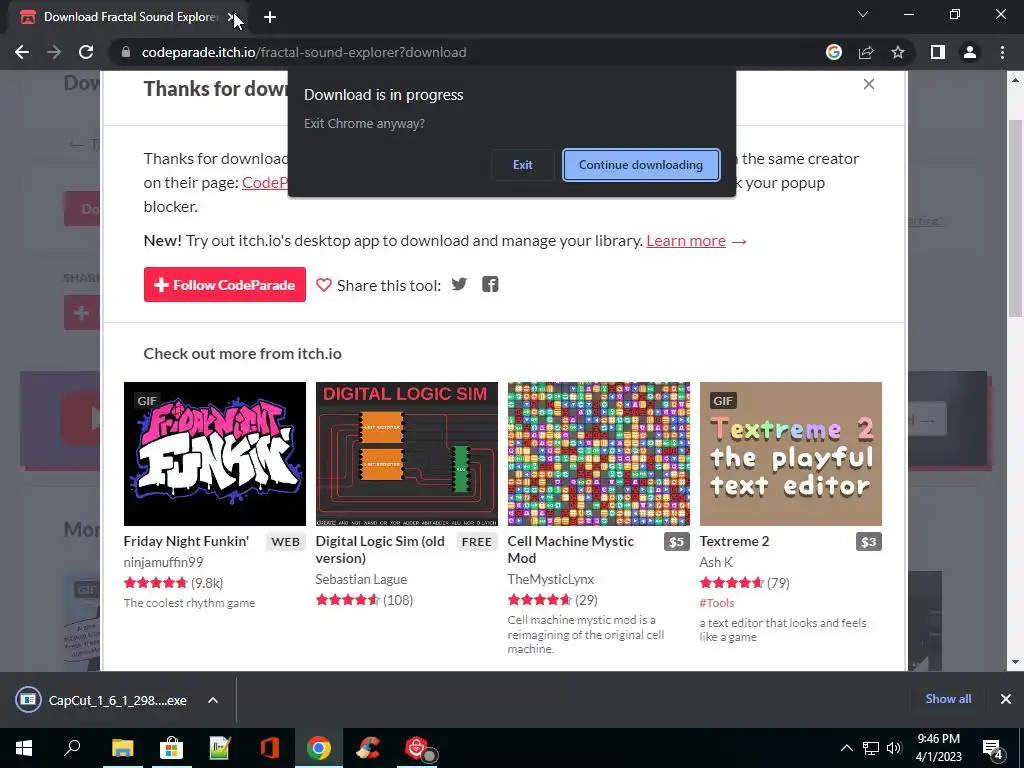Open the network icon in system tray
This screenshot has height=768, width=1024.
871,748
